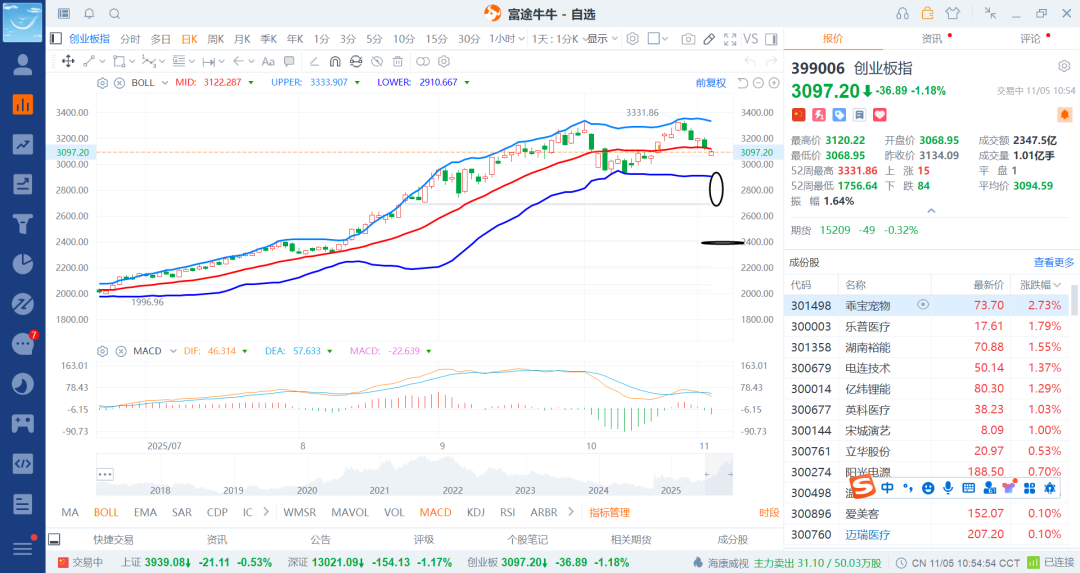1080x573 pixels.
Task: Show more indicators after ARBR
Action: point(570,512)
